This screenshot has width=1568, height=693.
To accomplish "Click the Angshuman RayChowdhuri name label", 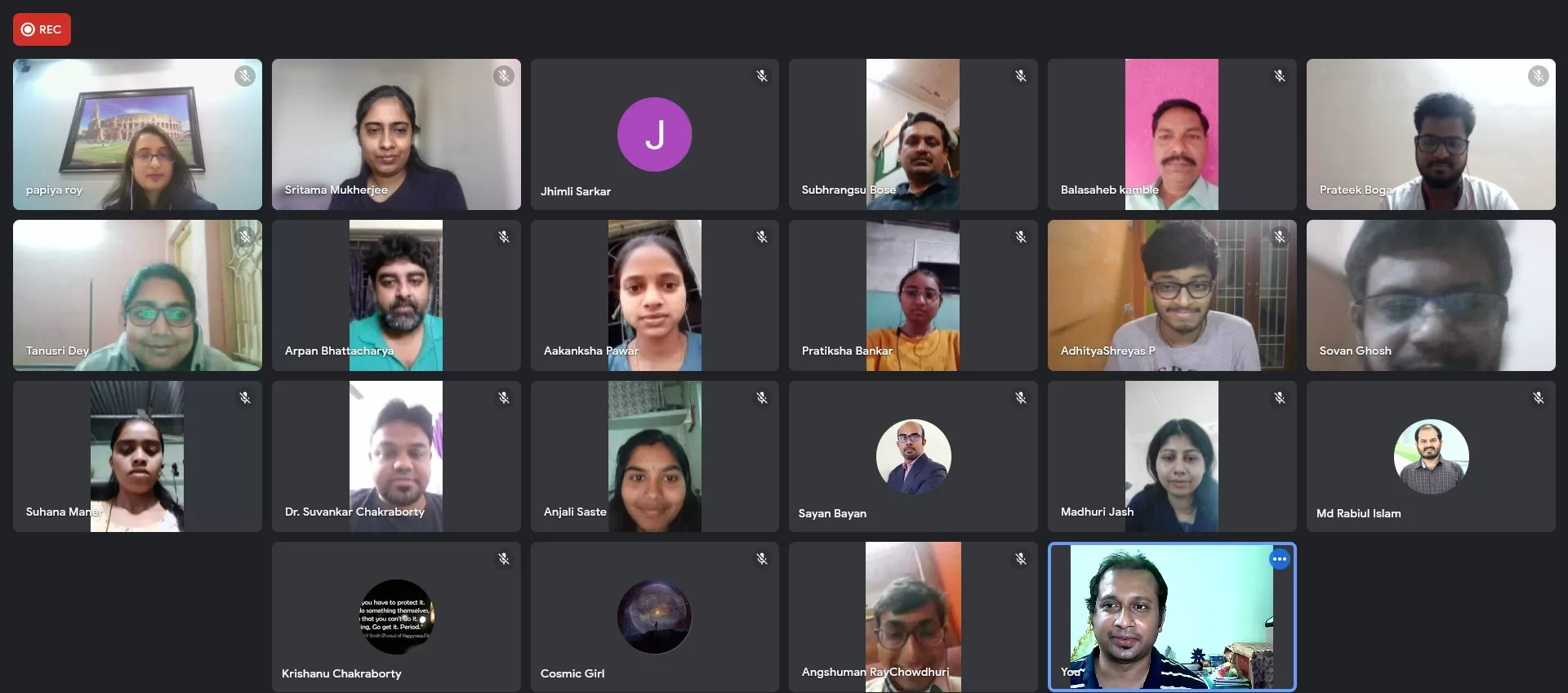I will tap(875, 672).
